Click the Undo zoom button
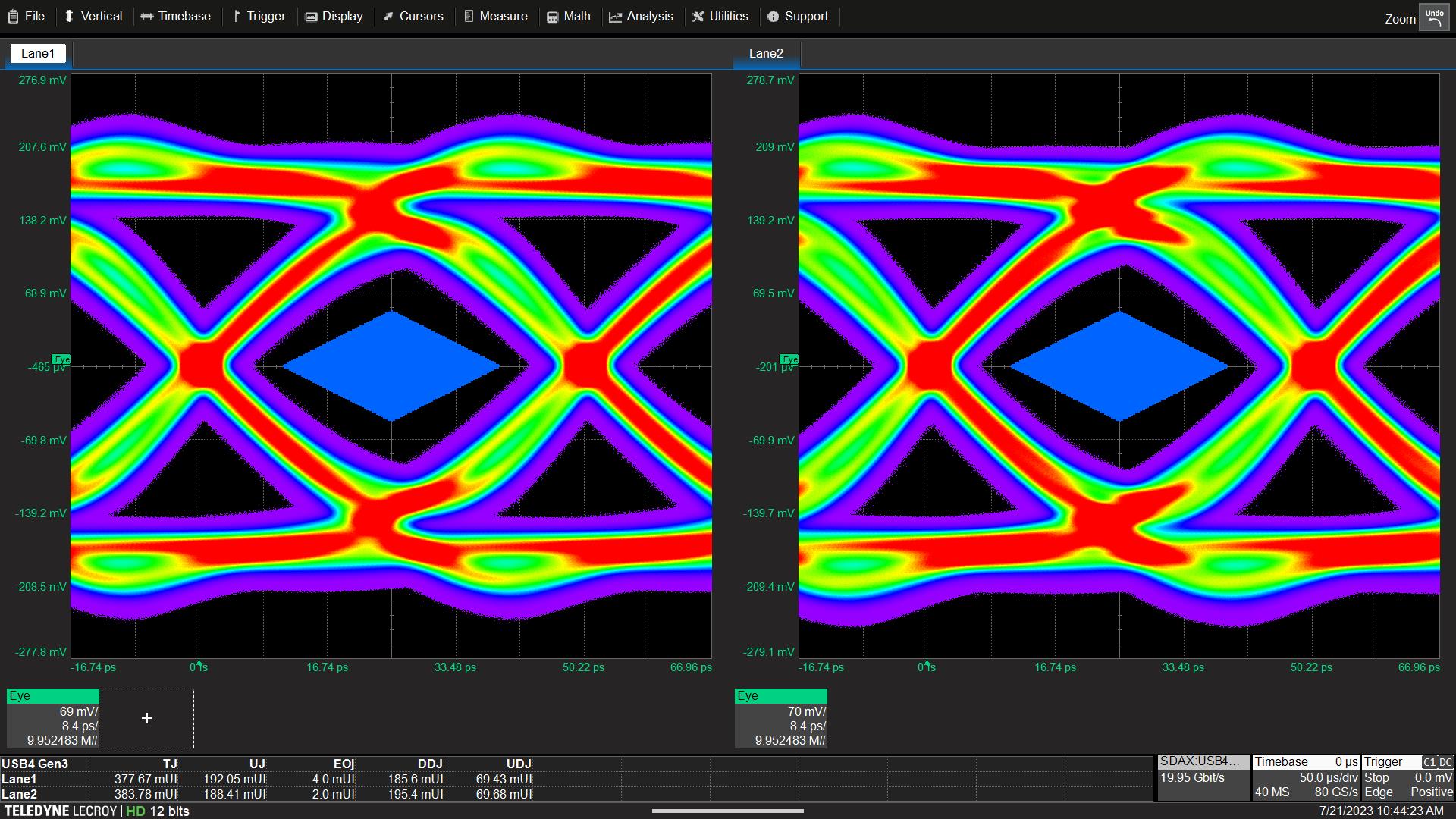The width and height of the screenshot is (1456, 819). (1433, 18)
